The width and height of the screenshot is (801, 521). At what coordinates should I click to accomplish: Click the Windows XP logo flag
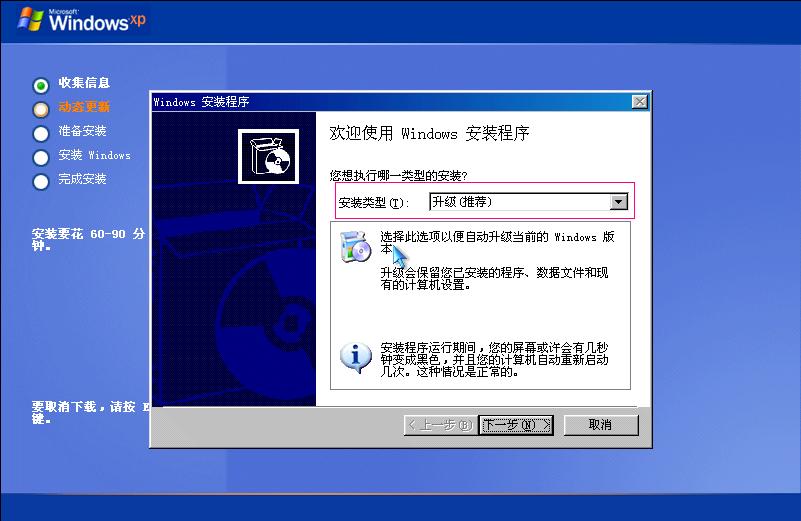point(31,19)
